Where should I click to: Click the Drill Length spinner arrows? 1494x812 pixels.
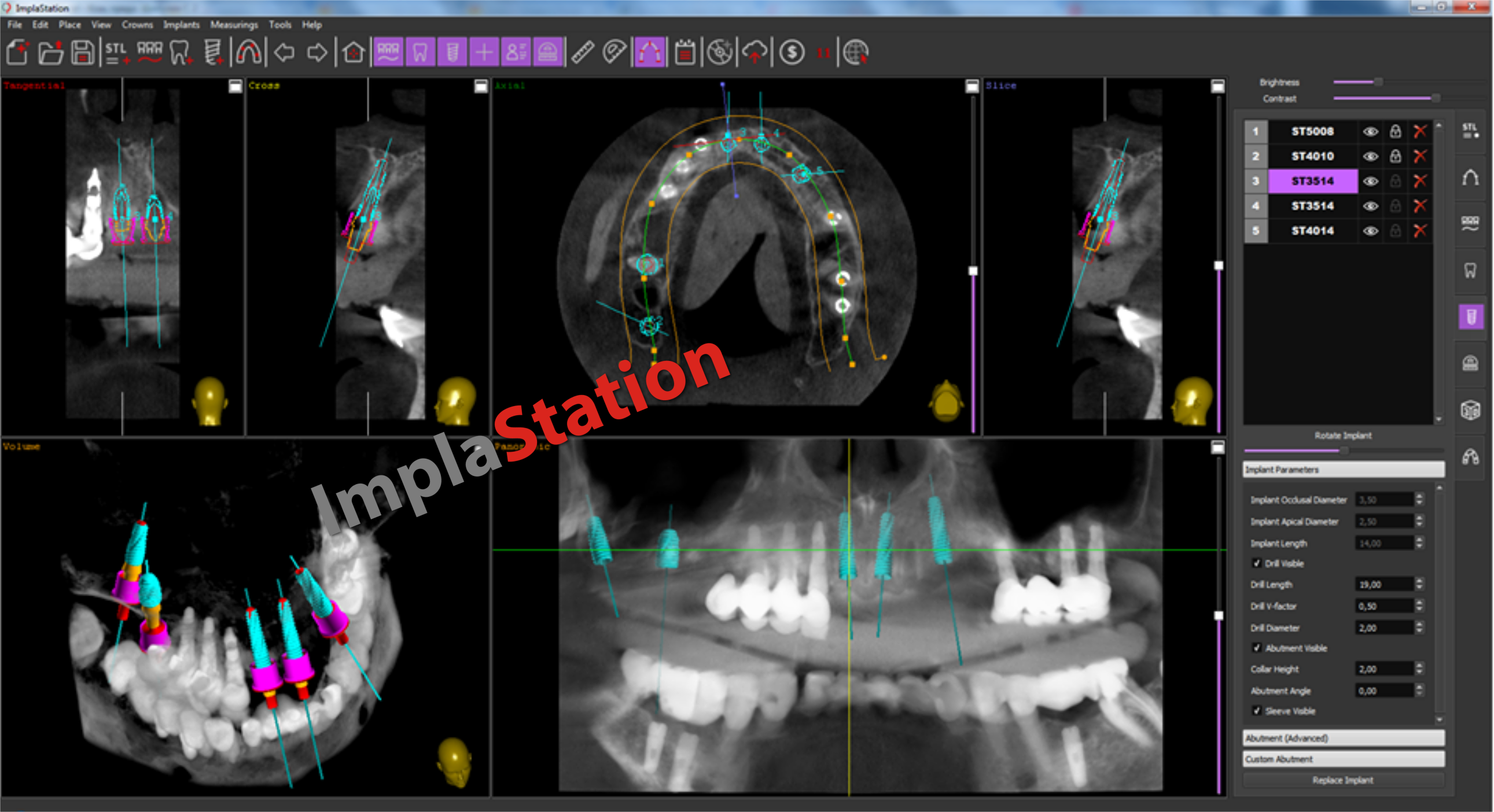[x=1419, y=584]
